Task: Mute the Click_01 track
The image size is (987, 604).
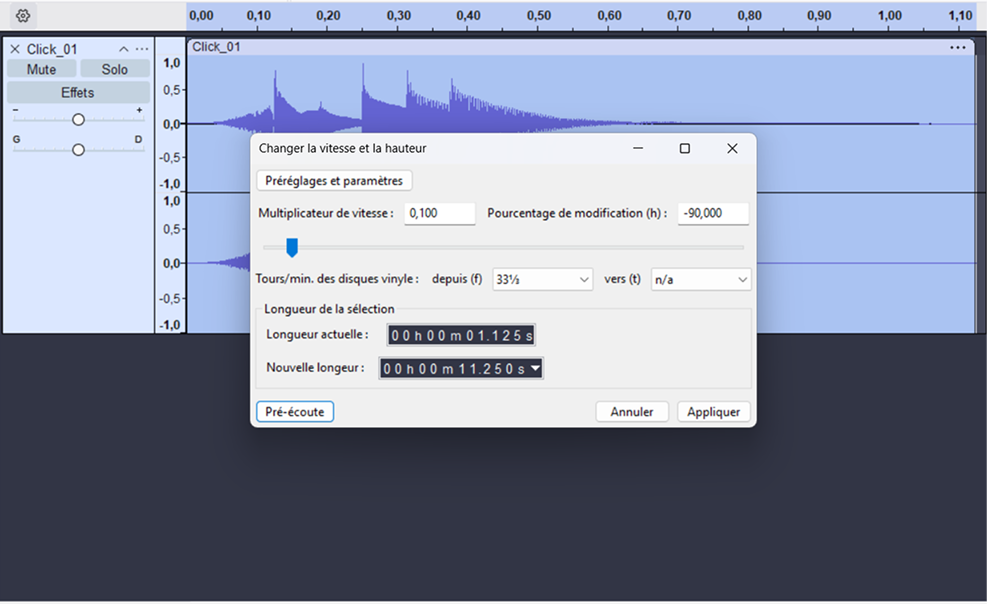Action: point(41,69)
